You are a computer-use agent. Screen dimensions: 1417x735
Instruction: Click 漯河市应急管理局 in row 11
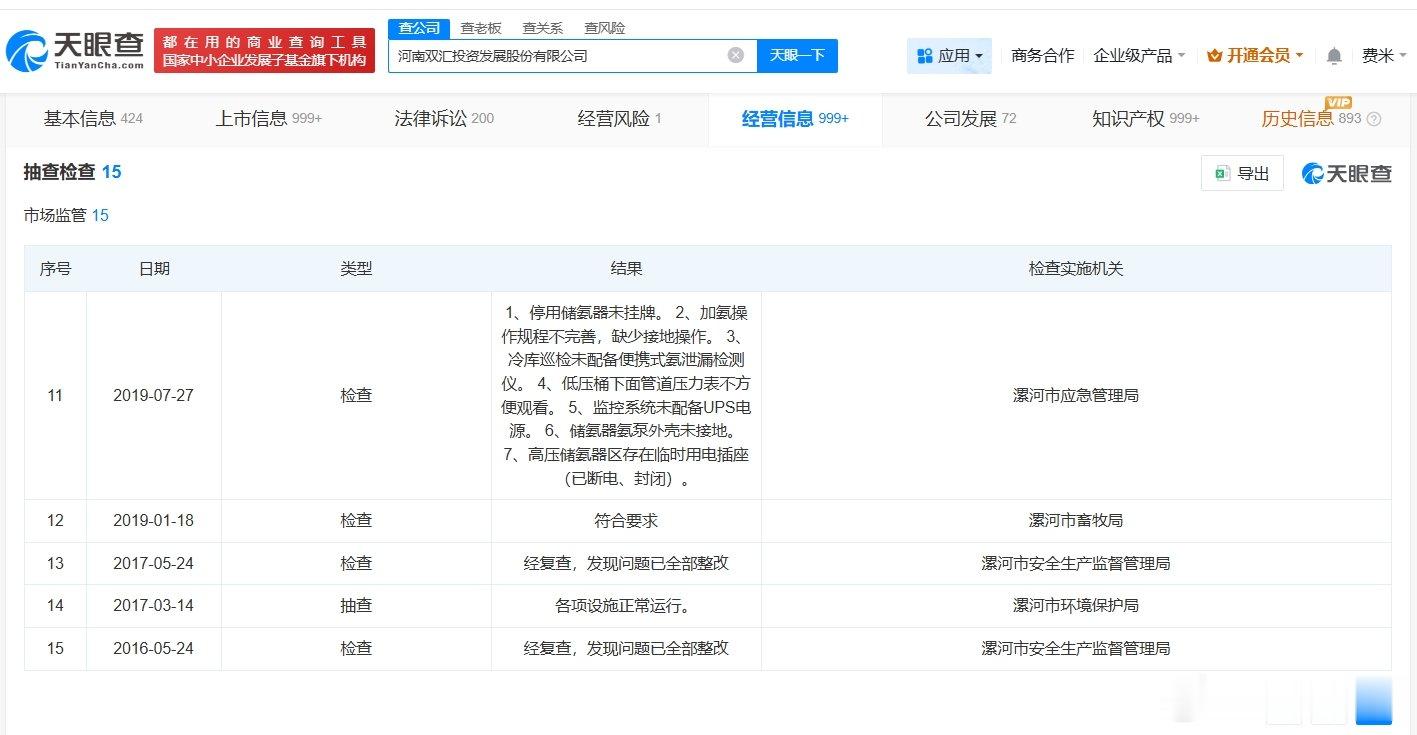1076,395
